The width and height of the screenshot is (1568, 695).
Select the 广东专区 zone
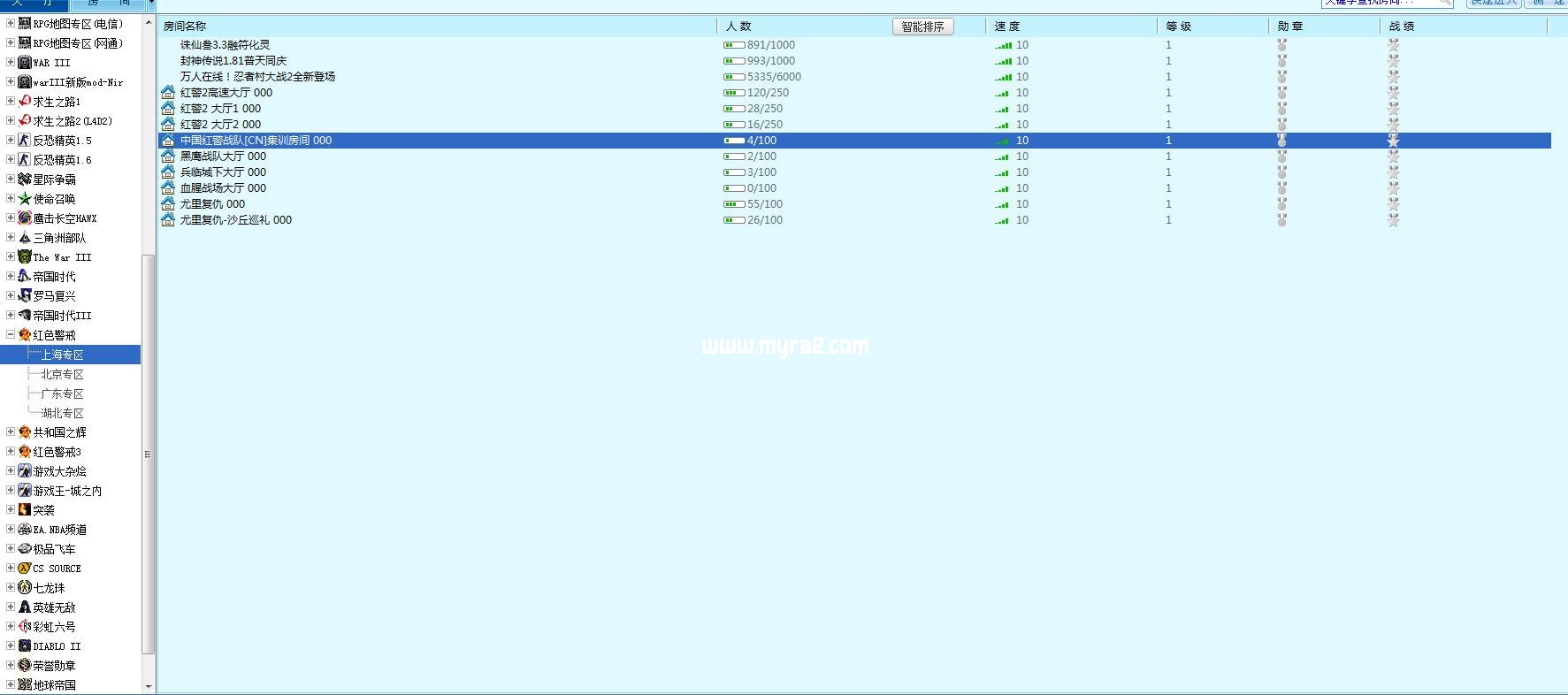click(62, 393)
